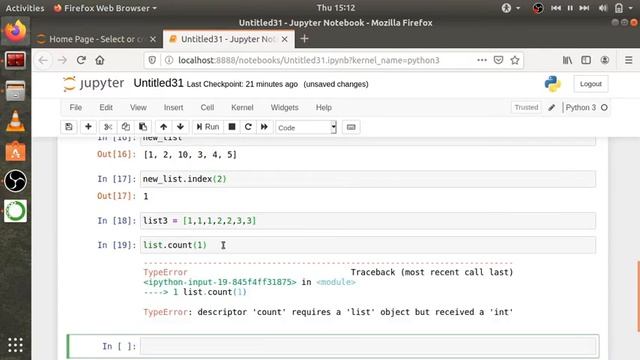Click the Python logo icon
The image size is (640, 360).
click(552, 84)
